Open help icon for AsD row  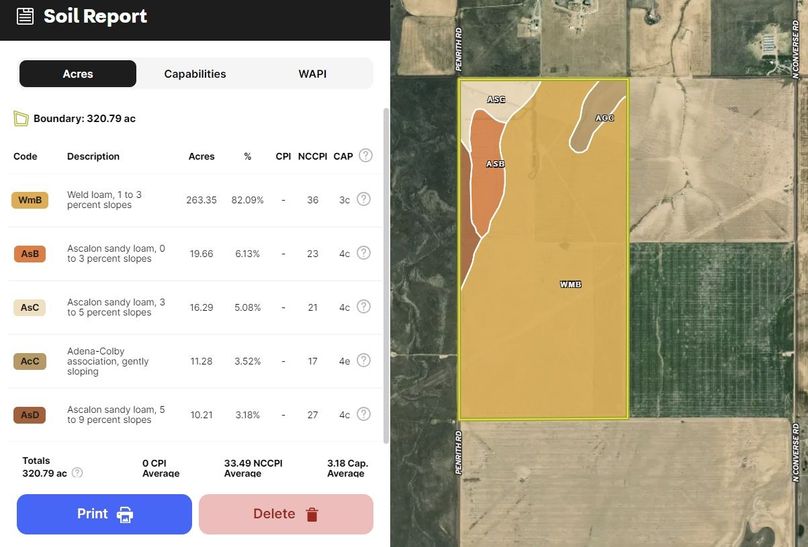[363, 414]
